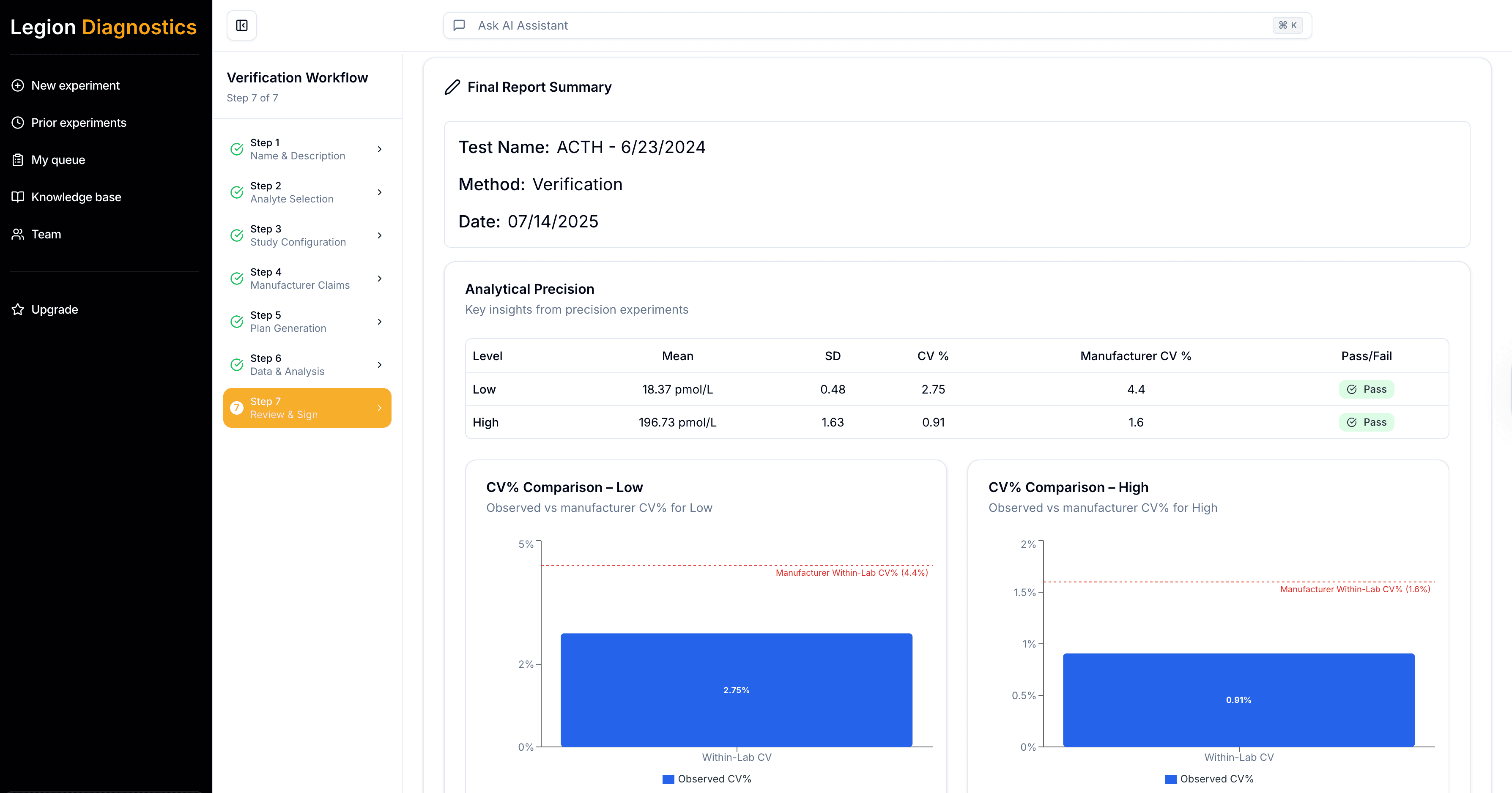Click the CV% Comparison – Low heading

564,487
